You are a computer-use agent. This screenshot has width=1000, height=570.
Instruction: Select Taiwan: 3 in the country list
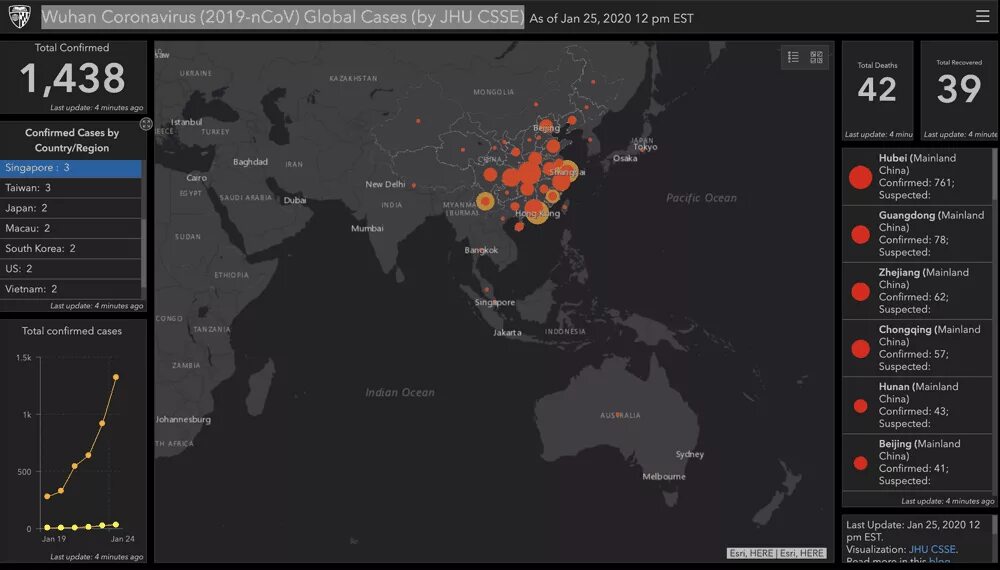[71, 187]
